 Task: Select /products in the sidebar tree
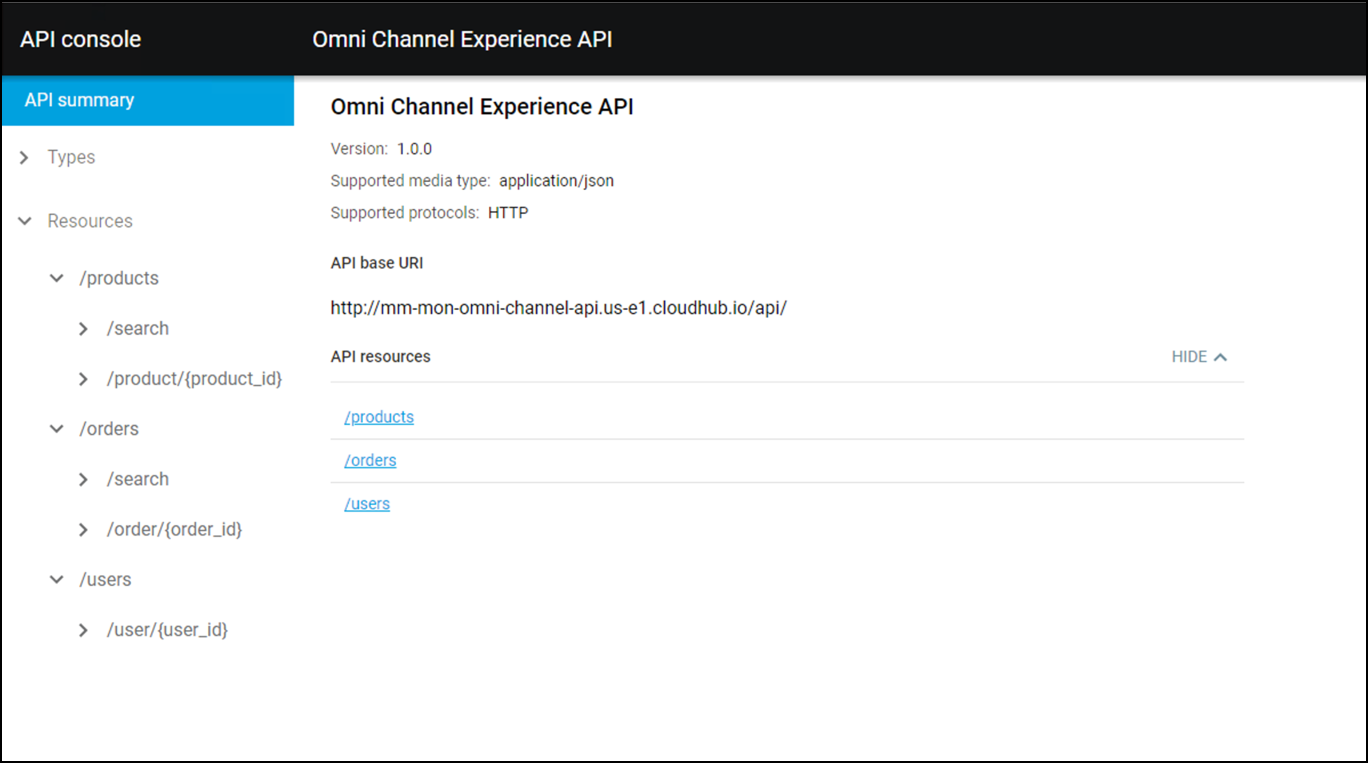(x=119, y=278)
